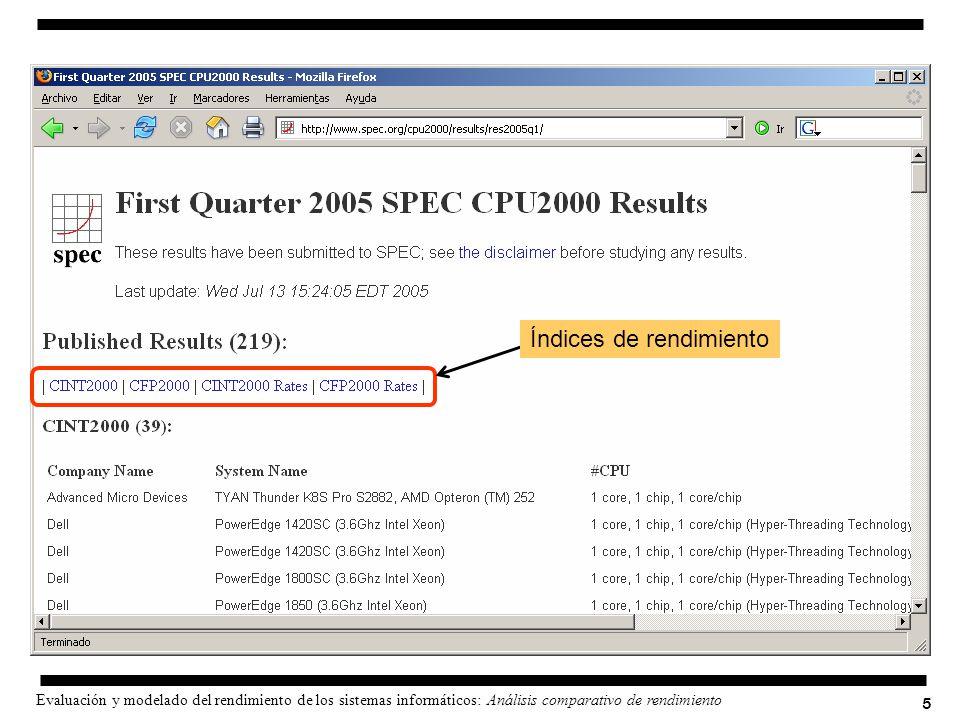Click the search box next to Google icon
Image resolution: width=960 pixels, height=720 pixels.
tap(871, 128)
